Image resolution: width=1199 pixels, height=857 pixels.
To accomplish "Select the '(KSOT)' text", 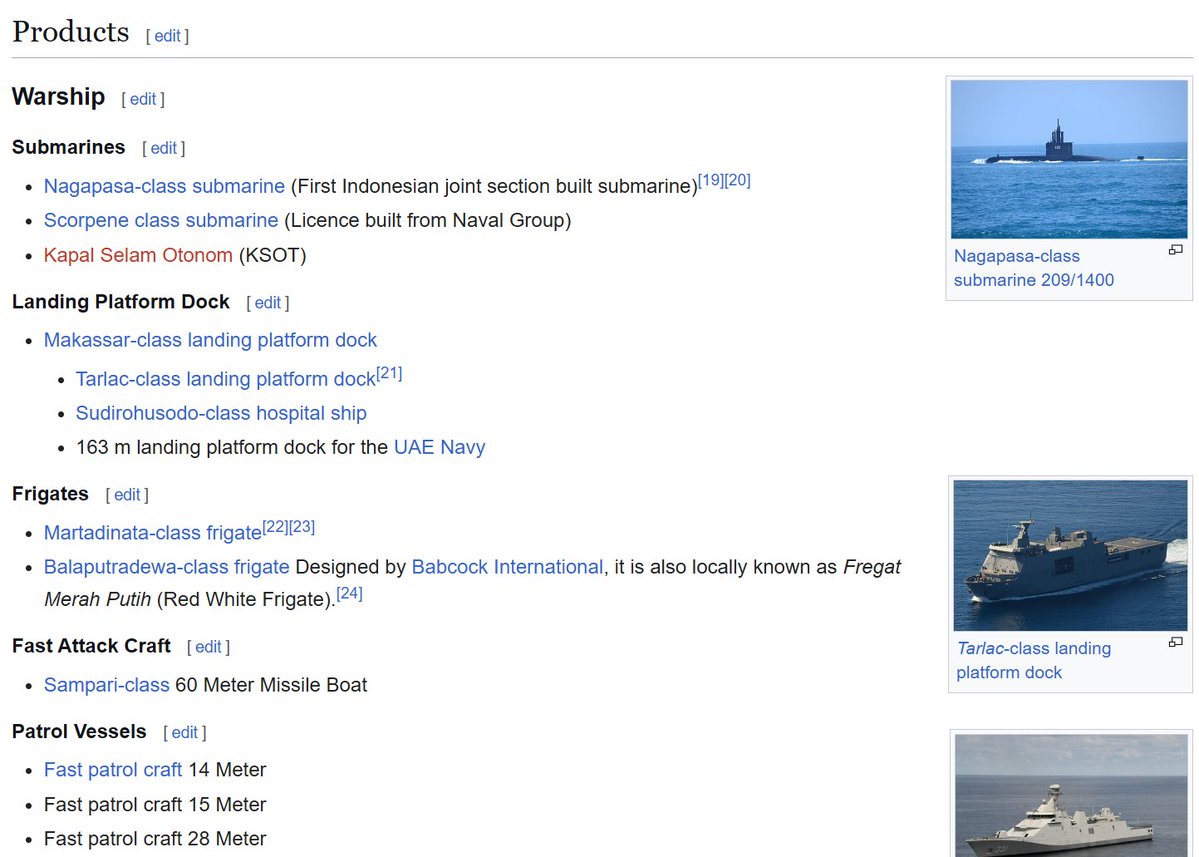I will pyautogui.click(x=272, y=255).
